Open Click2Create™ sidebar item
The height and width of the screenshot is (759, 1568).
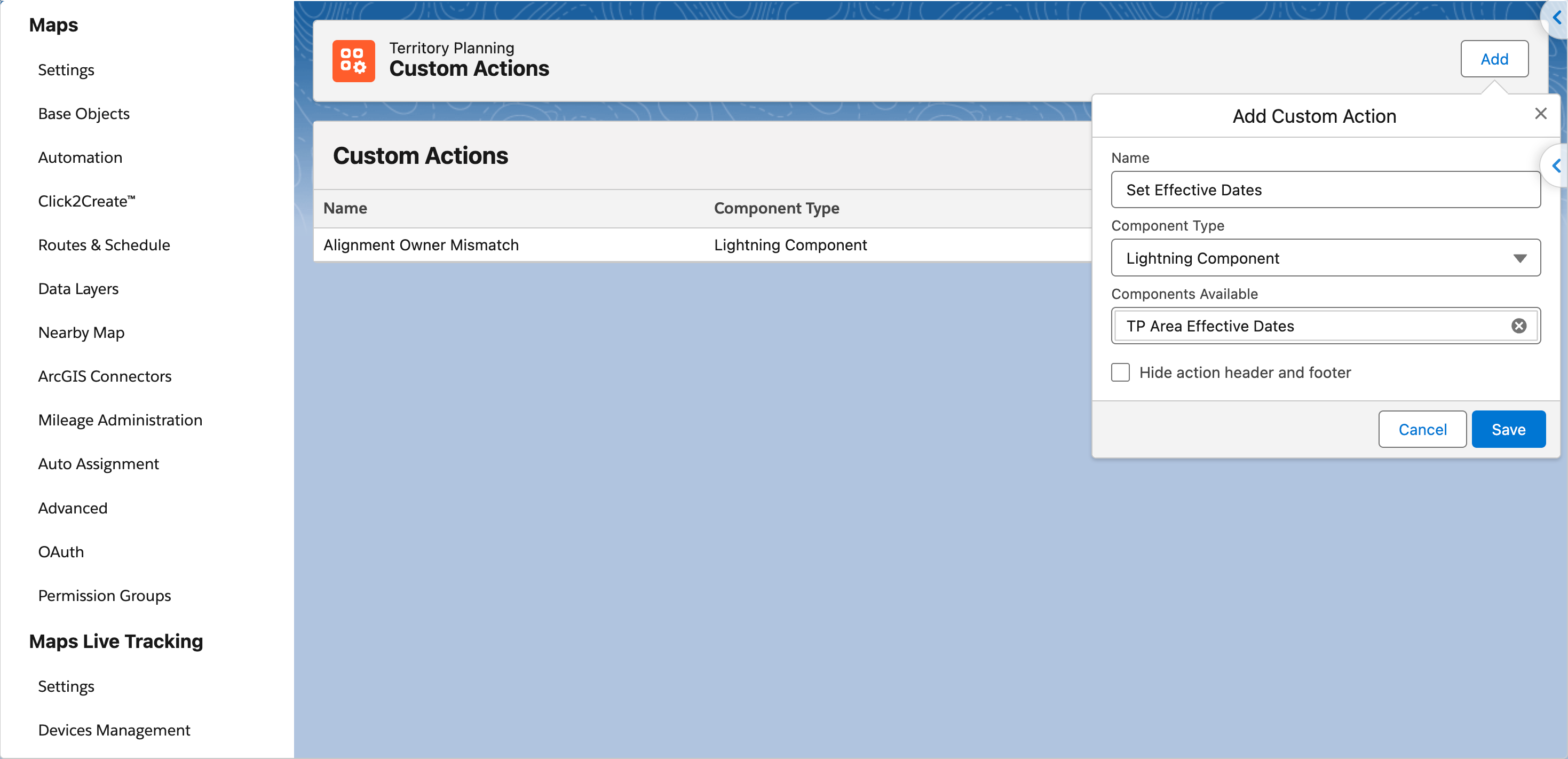coord(87,201)
